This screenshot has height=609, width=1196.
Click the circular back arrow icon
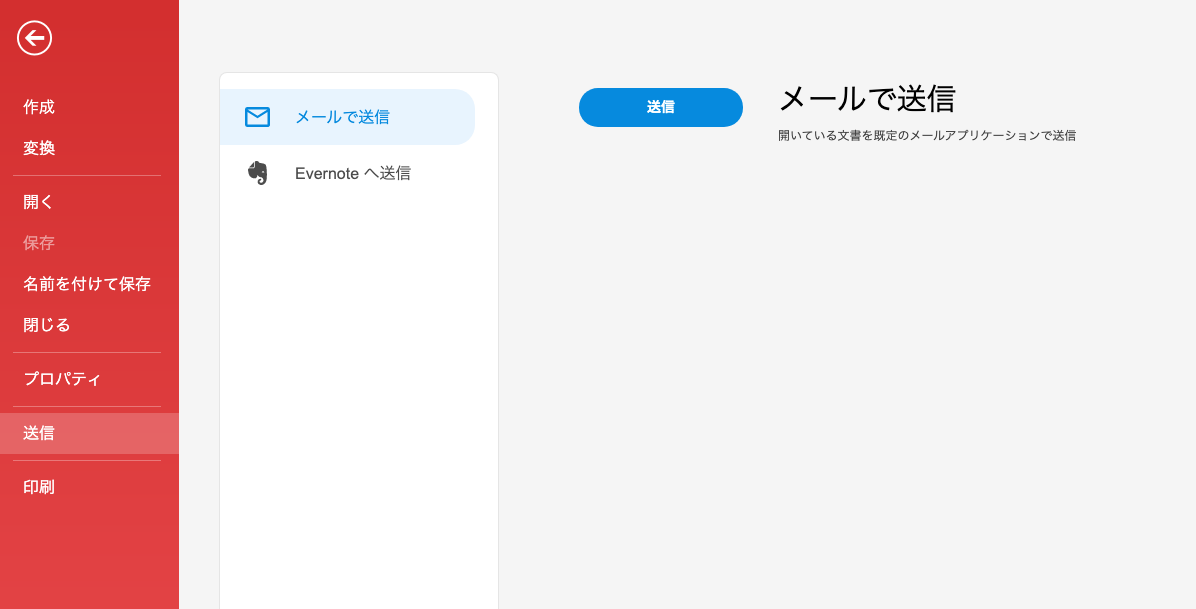33,38
